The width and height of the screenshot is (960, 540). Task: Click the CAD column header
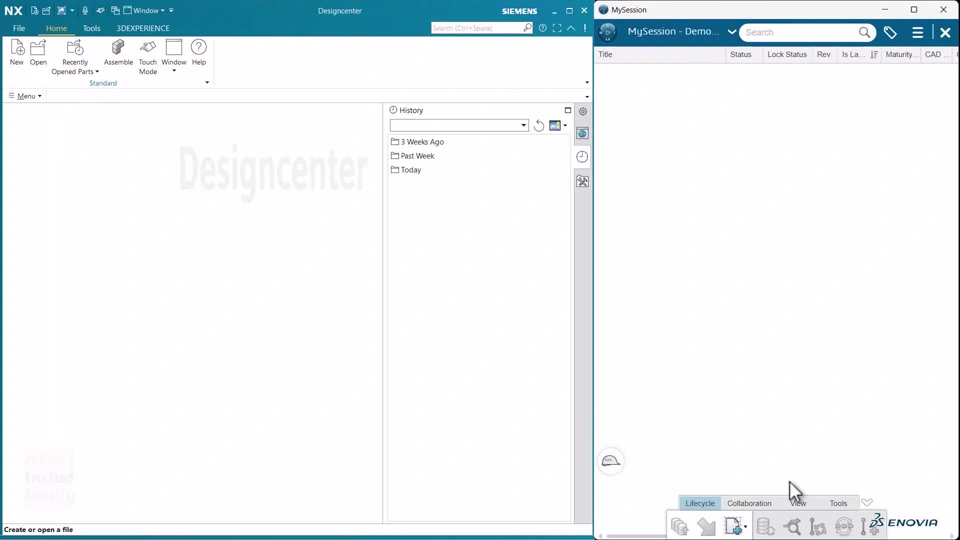[x=937, y=54]
